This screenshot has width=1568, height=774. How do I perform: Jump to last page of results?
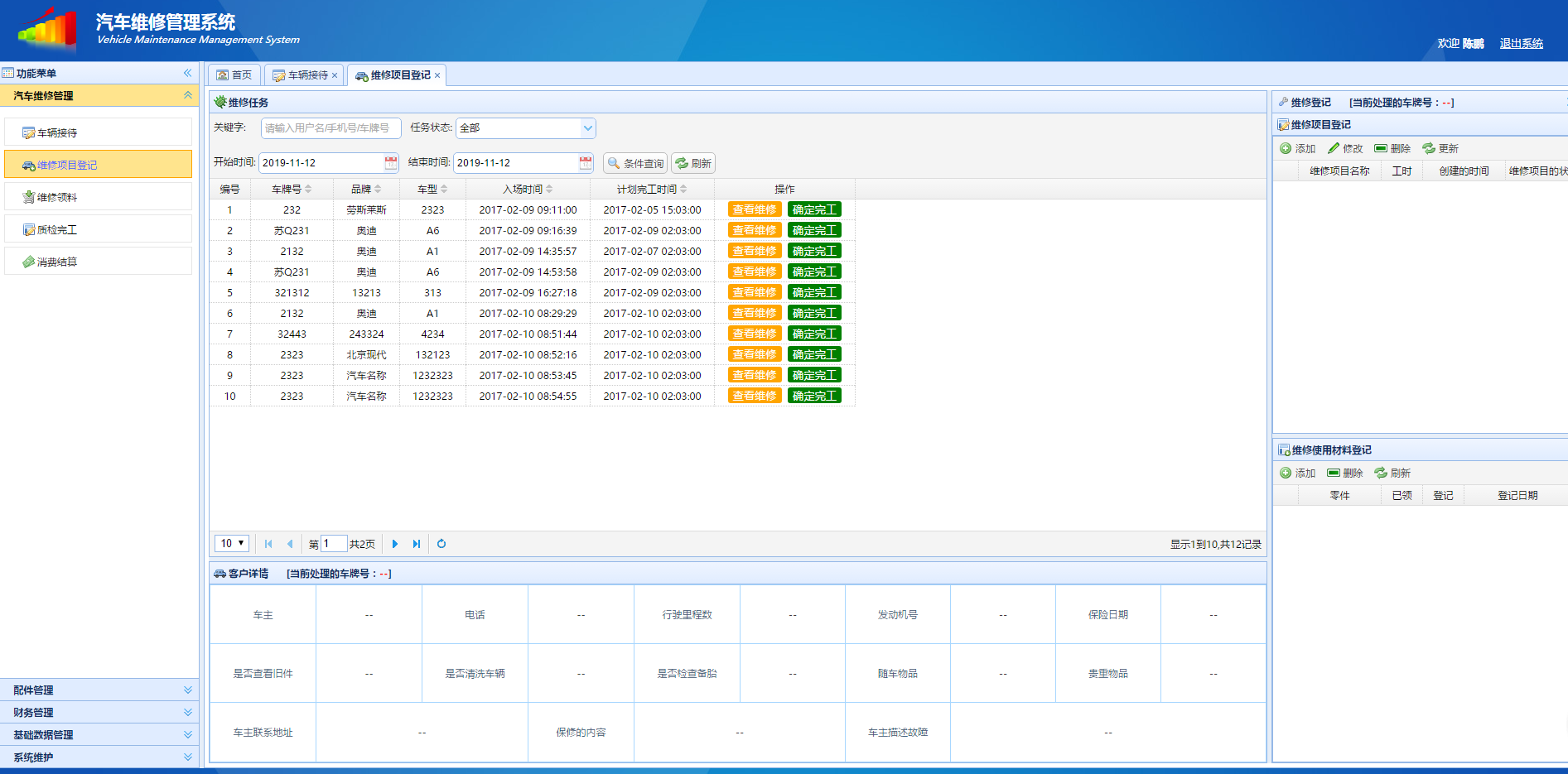coord(417,544)
